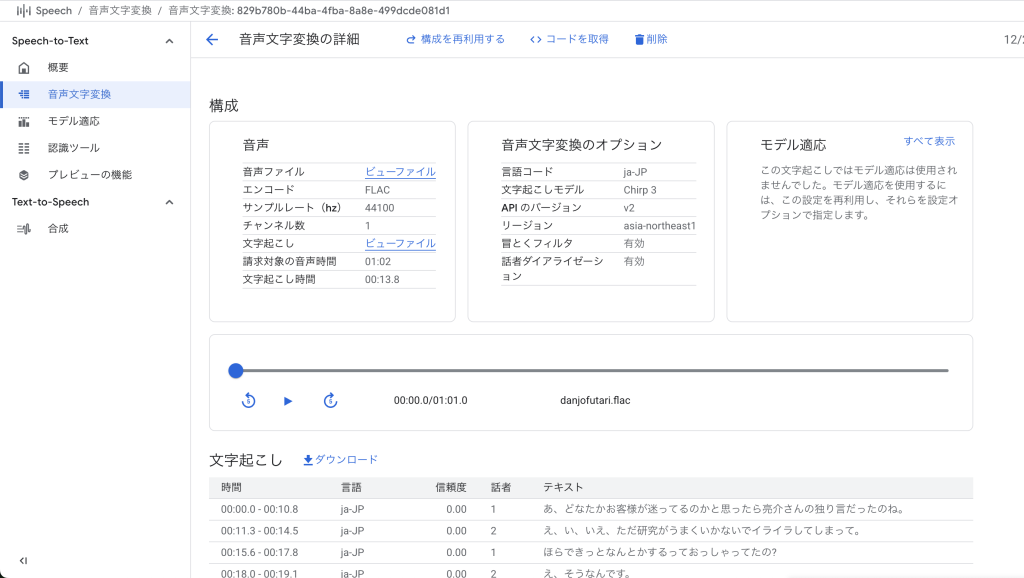The width and height of the screenshot is (1024, 578).
Task: Select モデル適応 in the sidebar
Action: pos(73,121)
